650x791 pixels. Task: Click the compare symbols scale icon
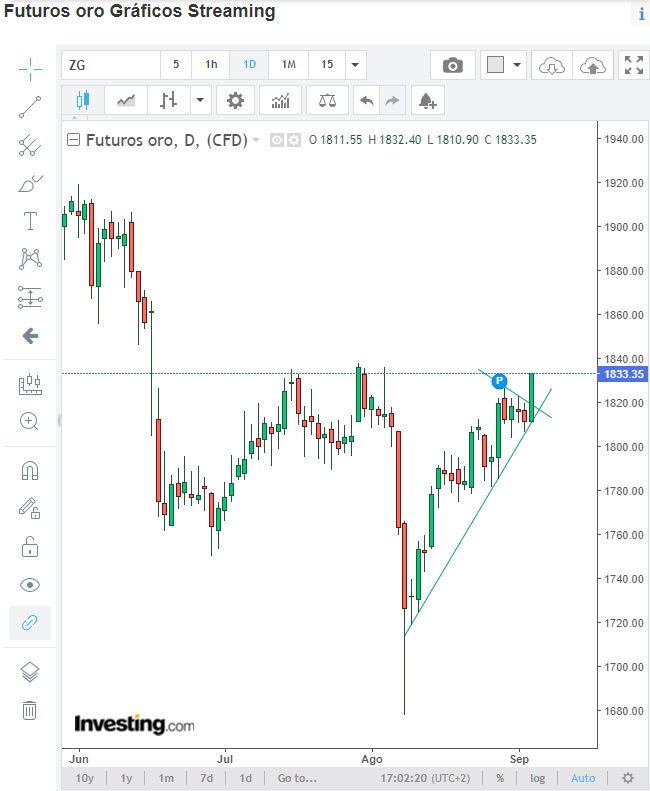[327, 100]
